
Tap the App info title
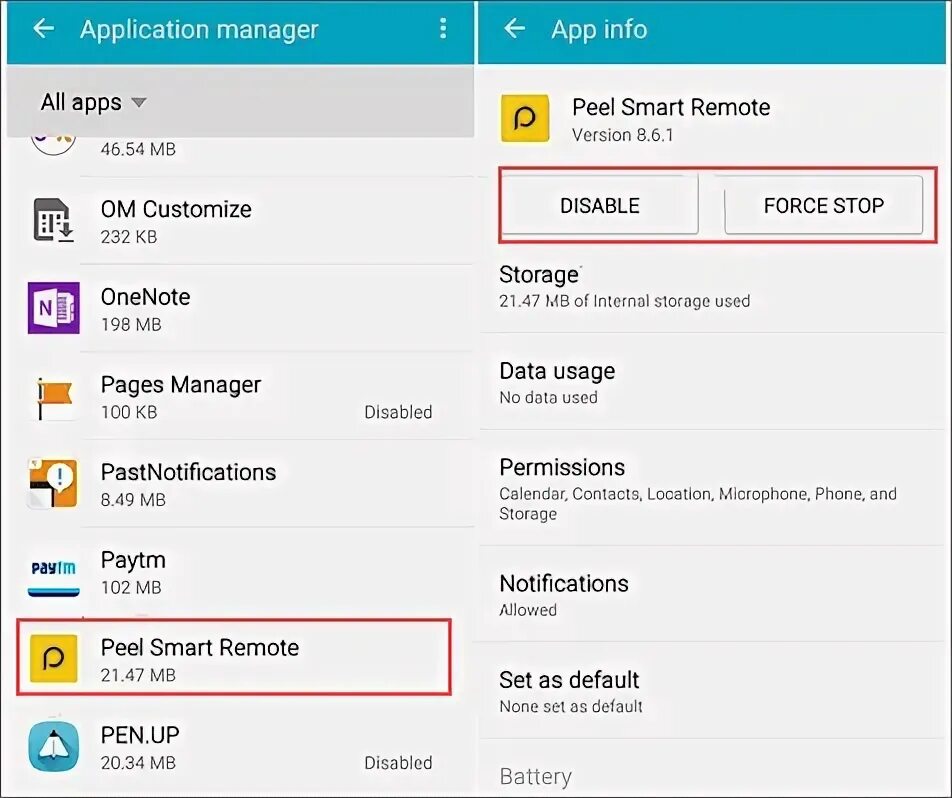[x=599, y=29]
